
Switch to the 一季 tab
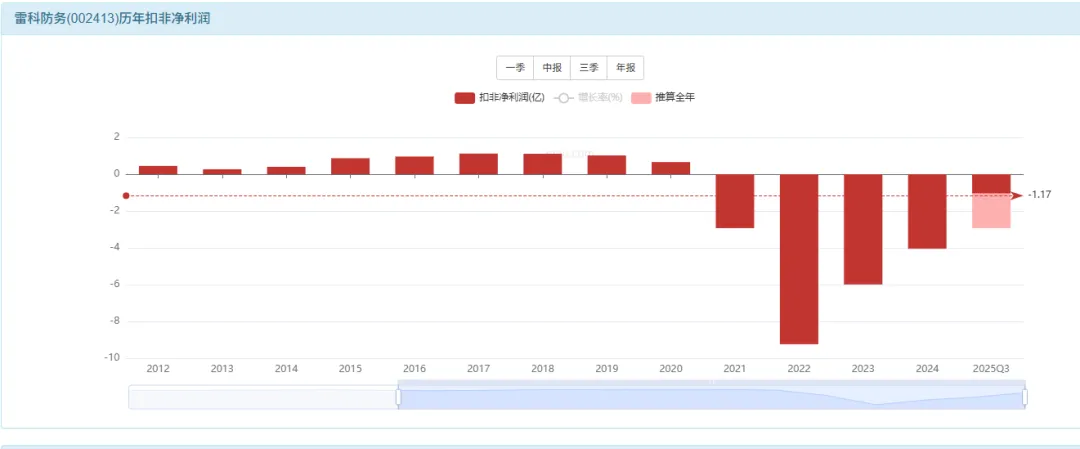(515, 67)
